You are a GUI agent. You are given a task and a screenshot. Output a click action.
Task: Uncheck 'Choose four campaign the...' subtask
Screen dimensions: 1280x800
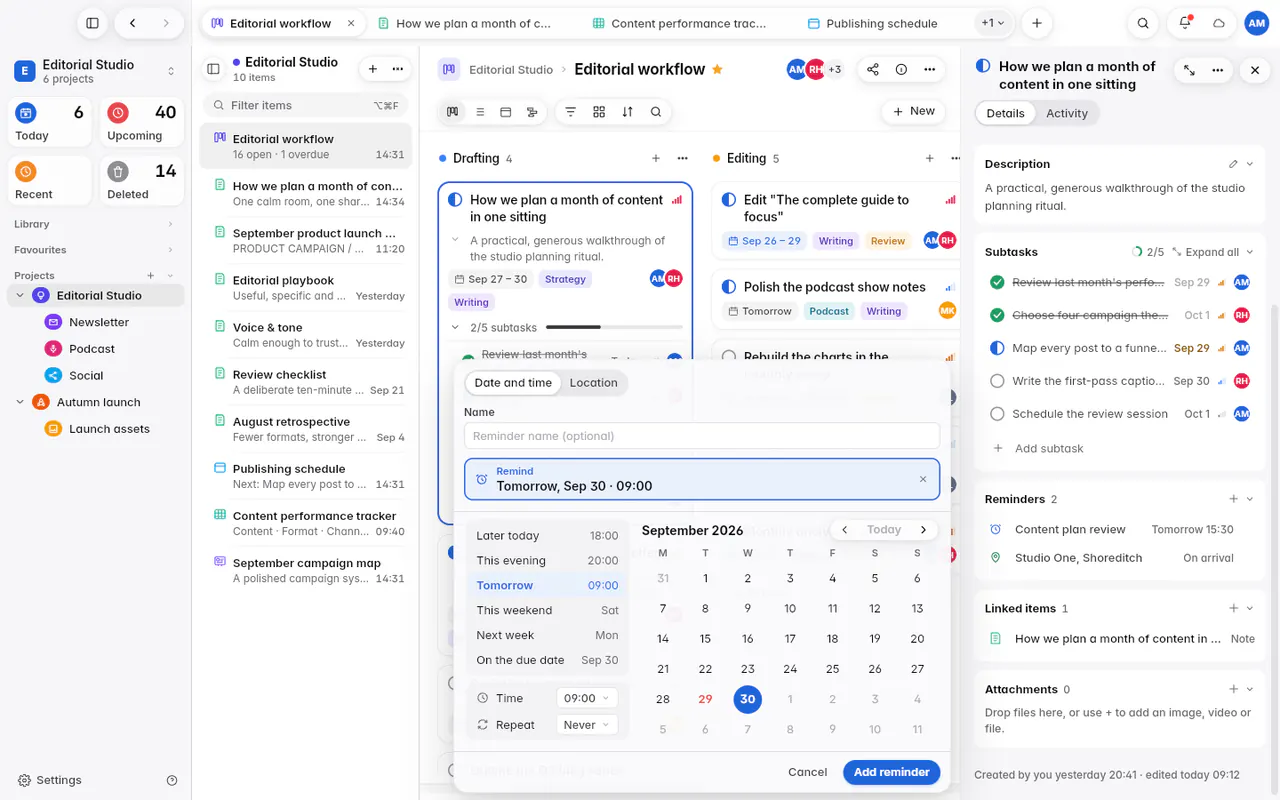[997, 315]
